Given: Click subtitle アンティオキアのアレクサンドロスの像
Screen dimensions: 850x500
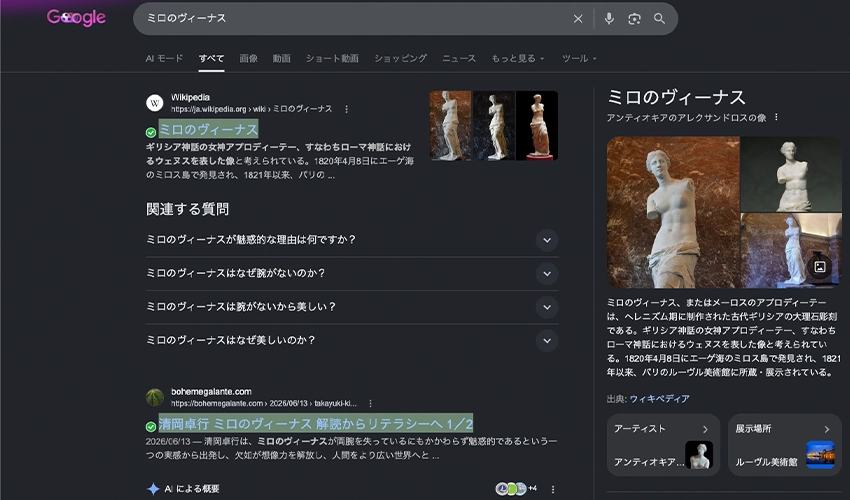Looking at the screenshot, I should point(686,118).
